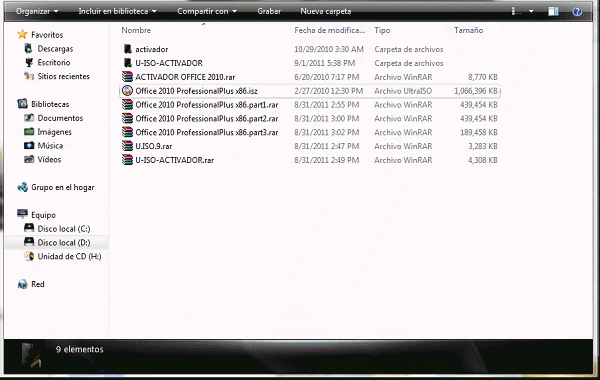
Task: Sort by Fecha de modificación column
Action: point(329,30)
